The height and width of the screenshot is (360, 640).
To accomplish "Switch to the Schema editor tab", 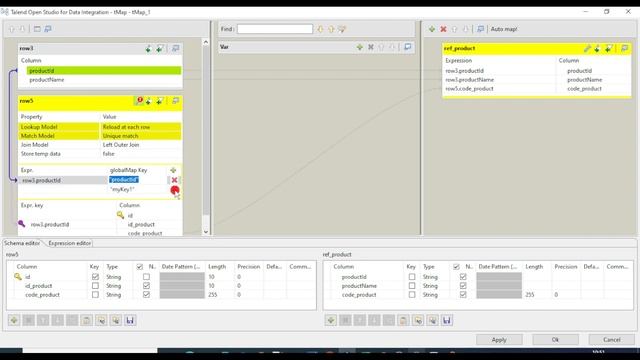I will [22, 243].
